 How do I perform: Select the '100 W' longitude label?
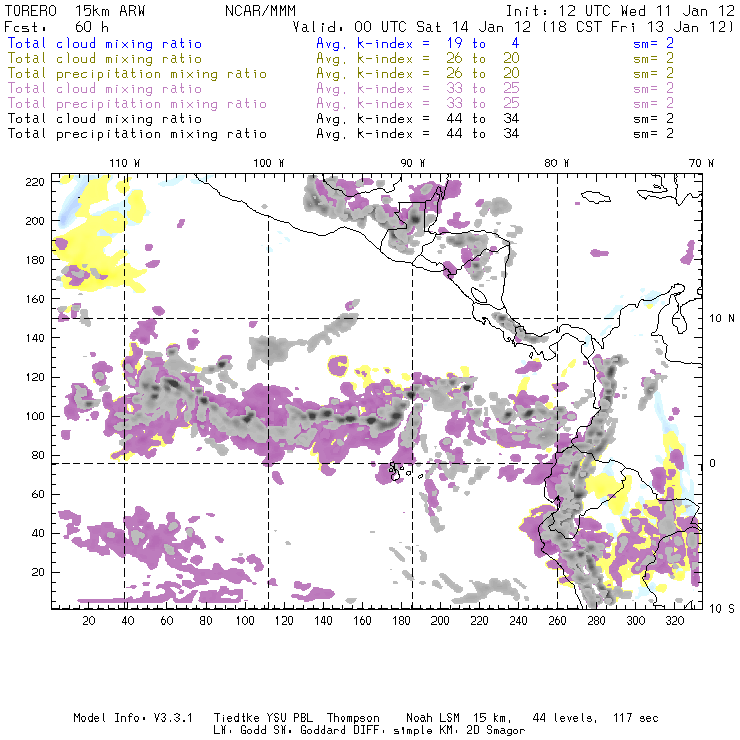point(269,163)
